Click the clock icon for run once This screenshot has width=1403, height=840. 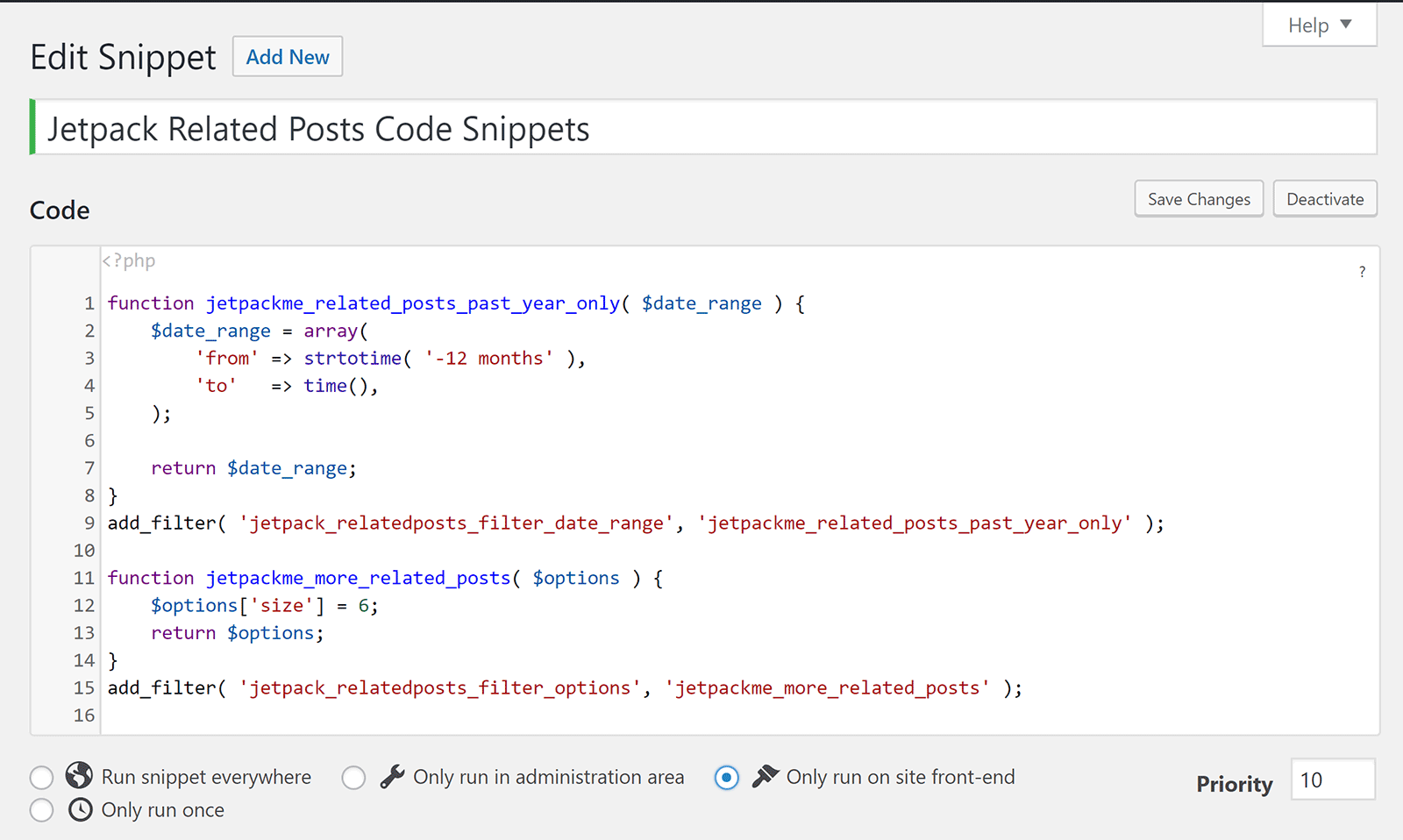coord(80,809)
